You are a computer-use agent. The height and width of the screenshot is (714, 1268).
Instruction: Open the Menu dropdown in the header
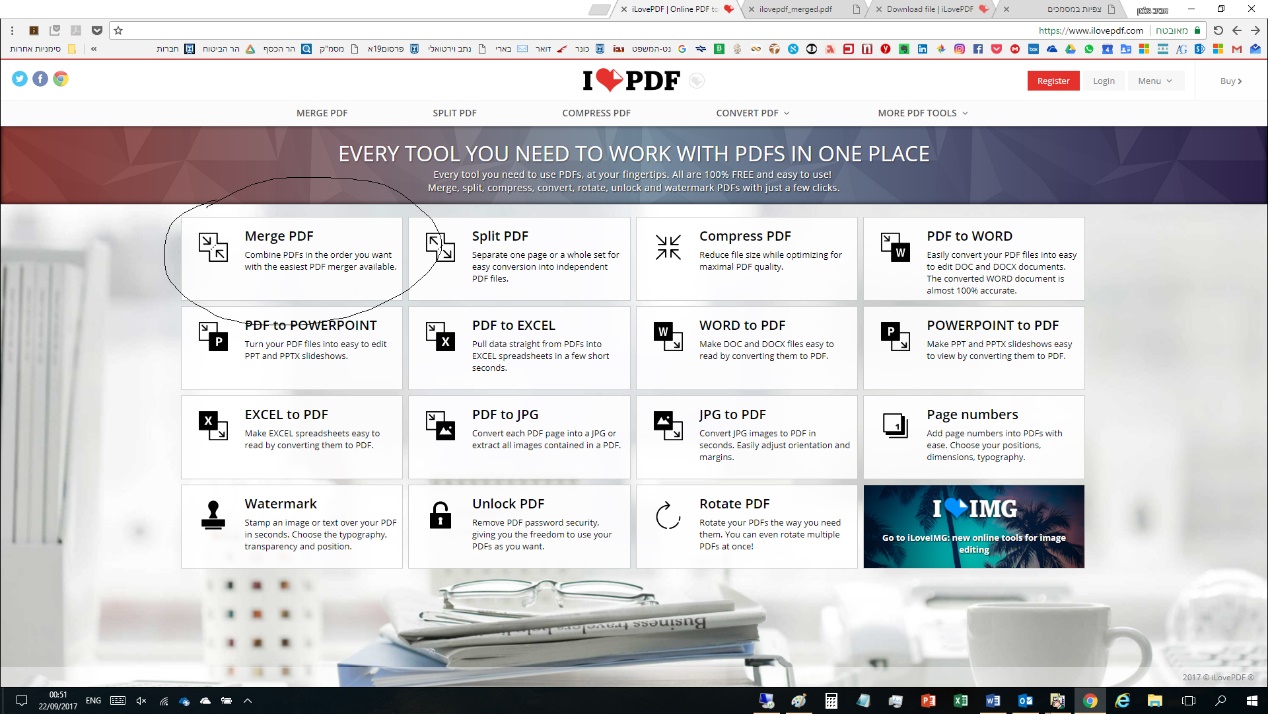pos(1154,81)
